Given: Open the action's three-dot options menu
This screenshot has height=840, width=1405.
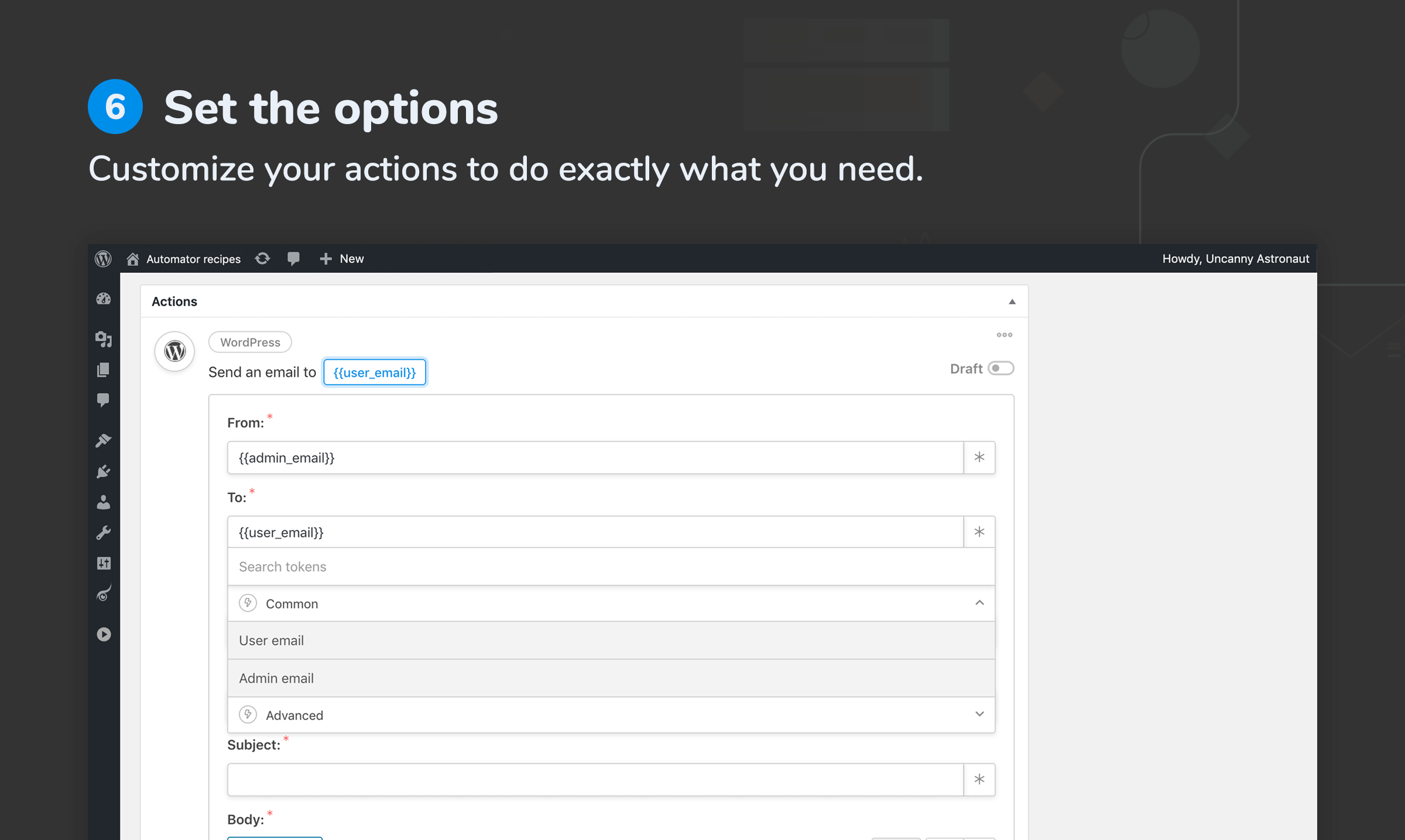Looking at the screenshot, I should [x=1004, y=335].
